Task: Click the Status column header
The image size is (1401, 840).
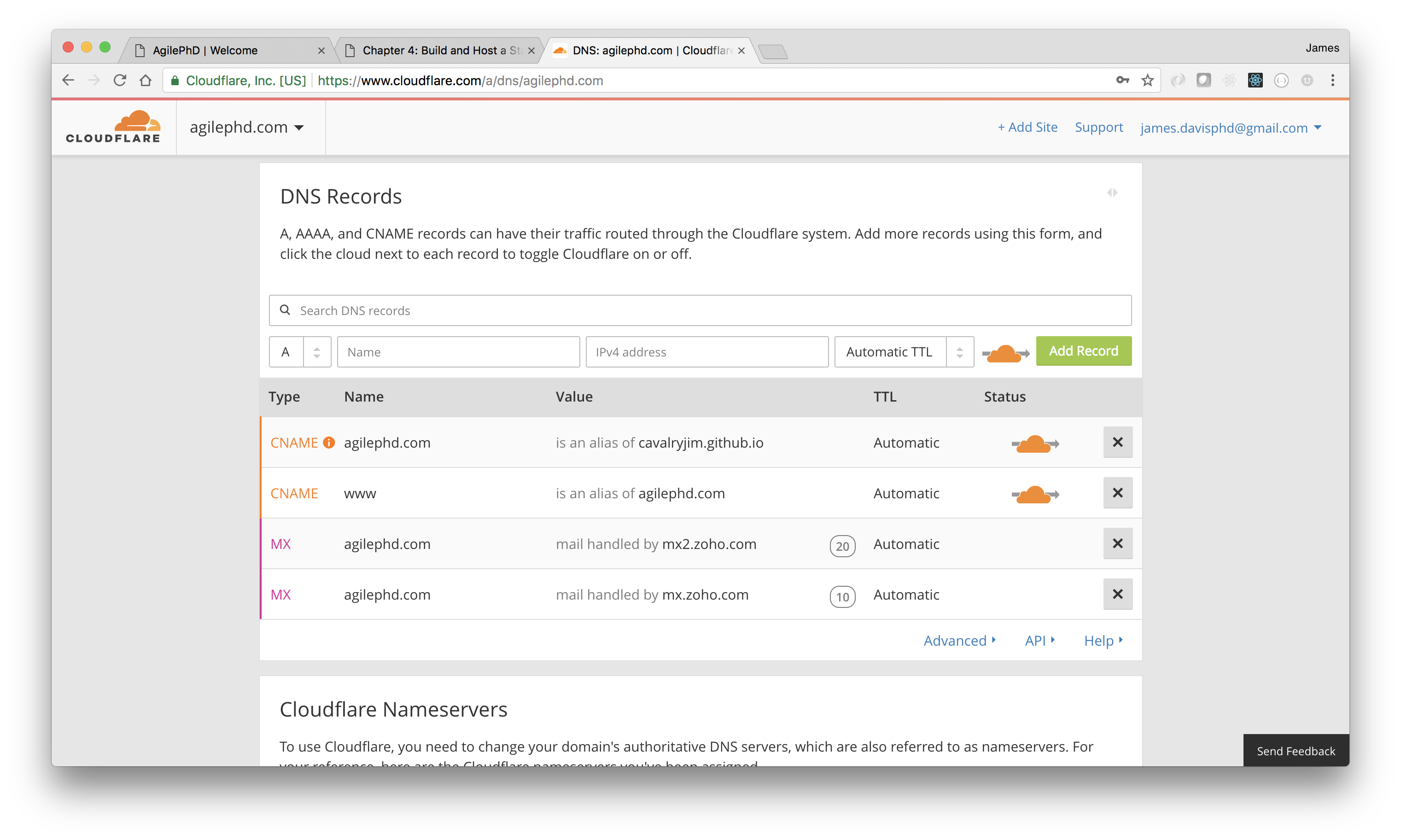Action: 1005,397
